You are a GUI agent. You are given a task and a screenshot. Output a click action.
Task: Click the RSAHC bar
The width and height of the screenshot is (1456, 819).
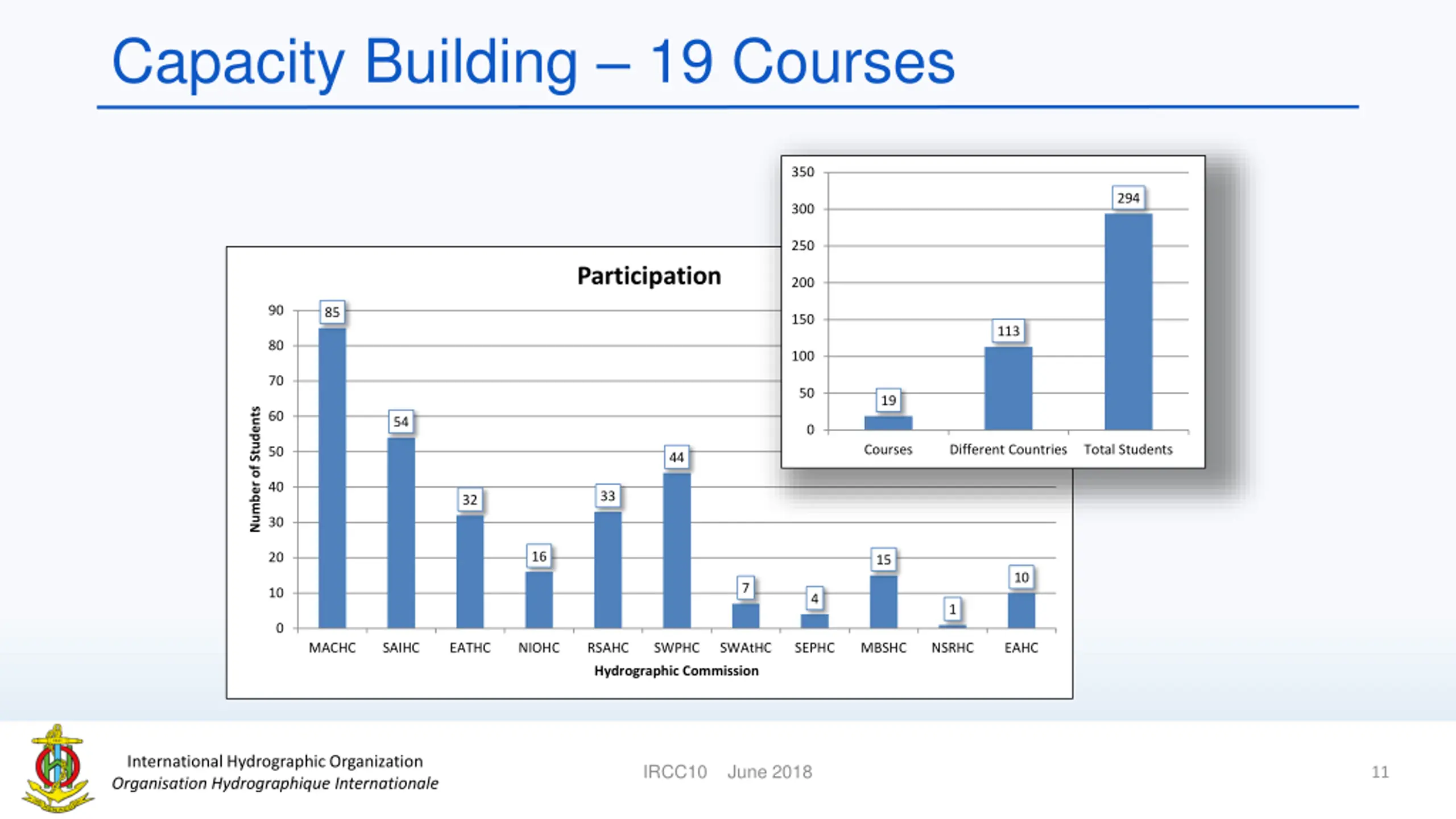pos(608,570)
